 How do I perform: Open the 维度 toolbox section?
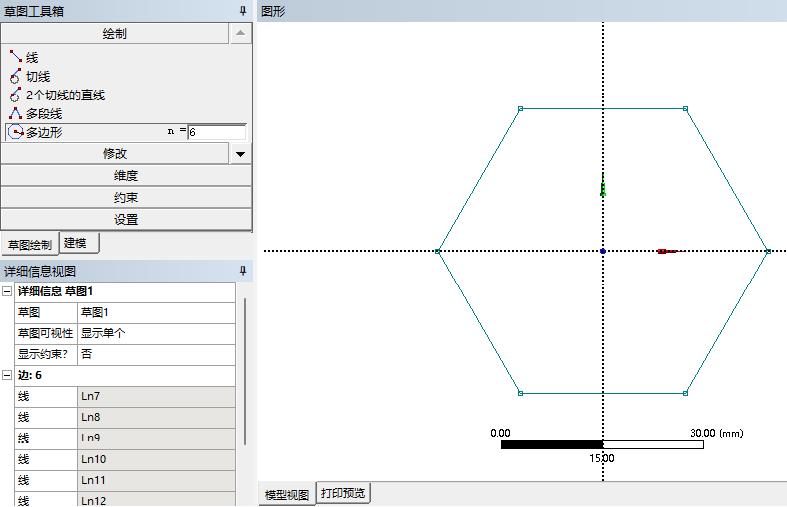tap(126, 176)
